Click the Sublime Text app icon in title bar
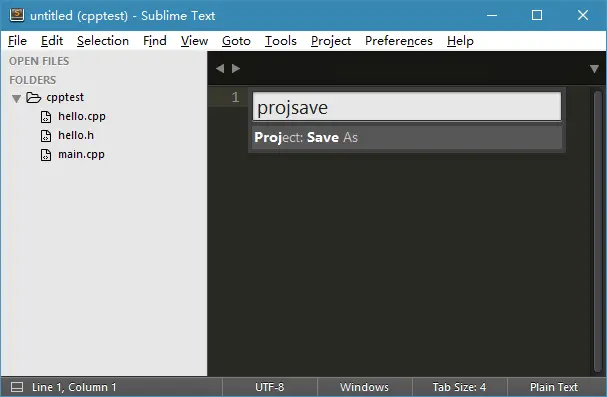 click(17, 15)
